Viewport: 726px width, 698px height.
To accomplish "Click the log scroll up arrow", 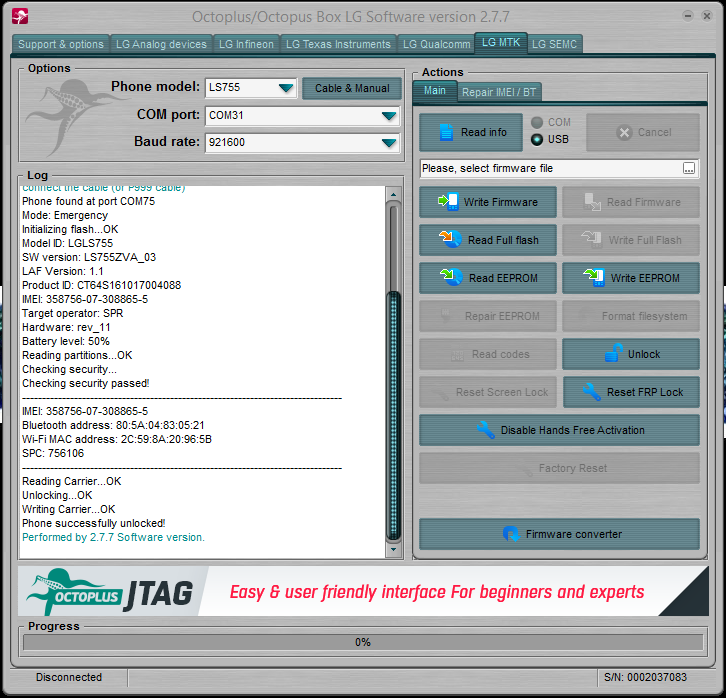I will click(x=394, y=194).
